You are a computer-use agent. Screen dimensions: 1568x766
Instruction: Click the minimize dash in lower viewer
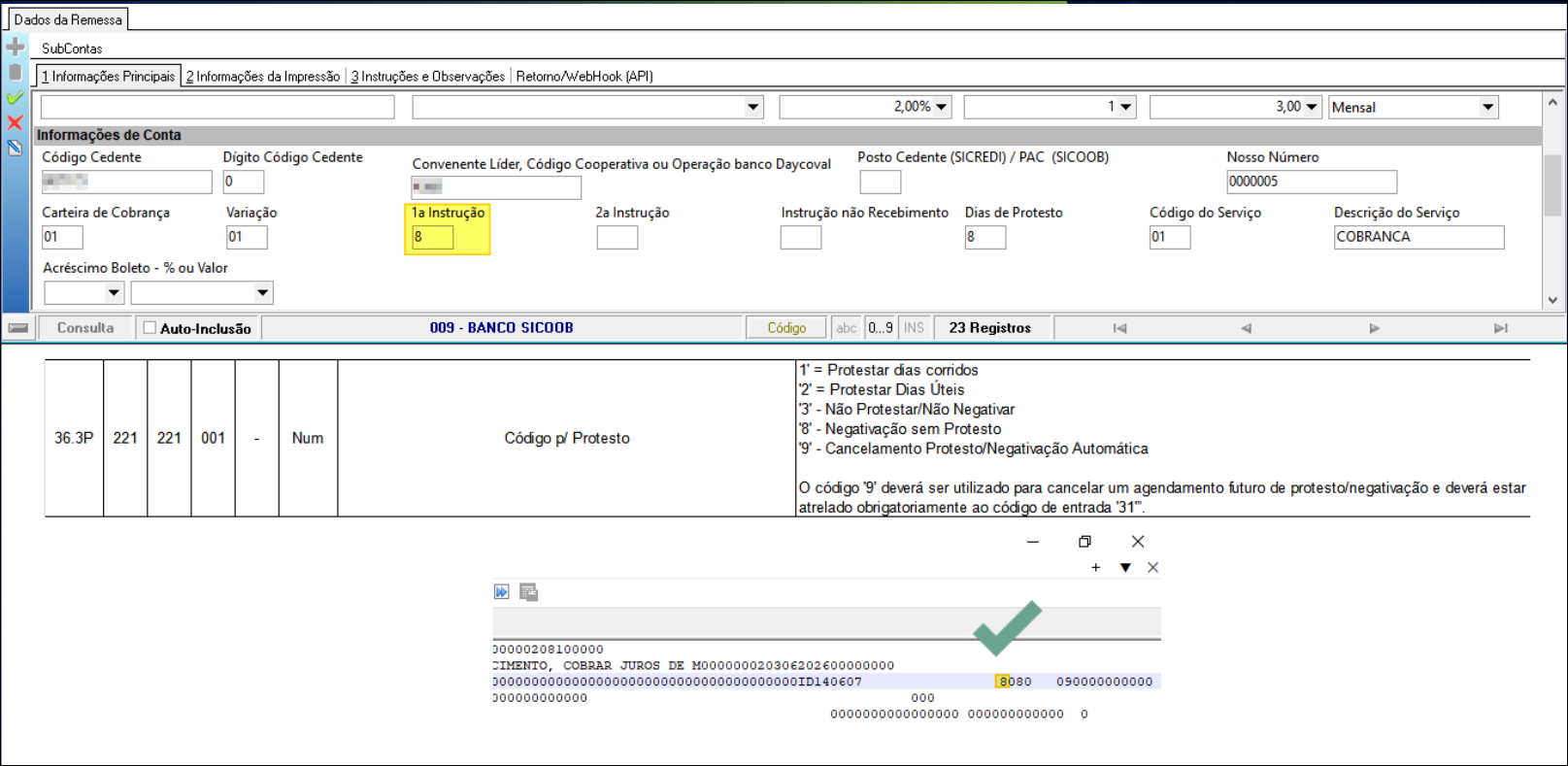[x=1033, y=542]
